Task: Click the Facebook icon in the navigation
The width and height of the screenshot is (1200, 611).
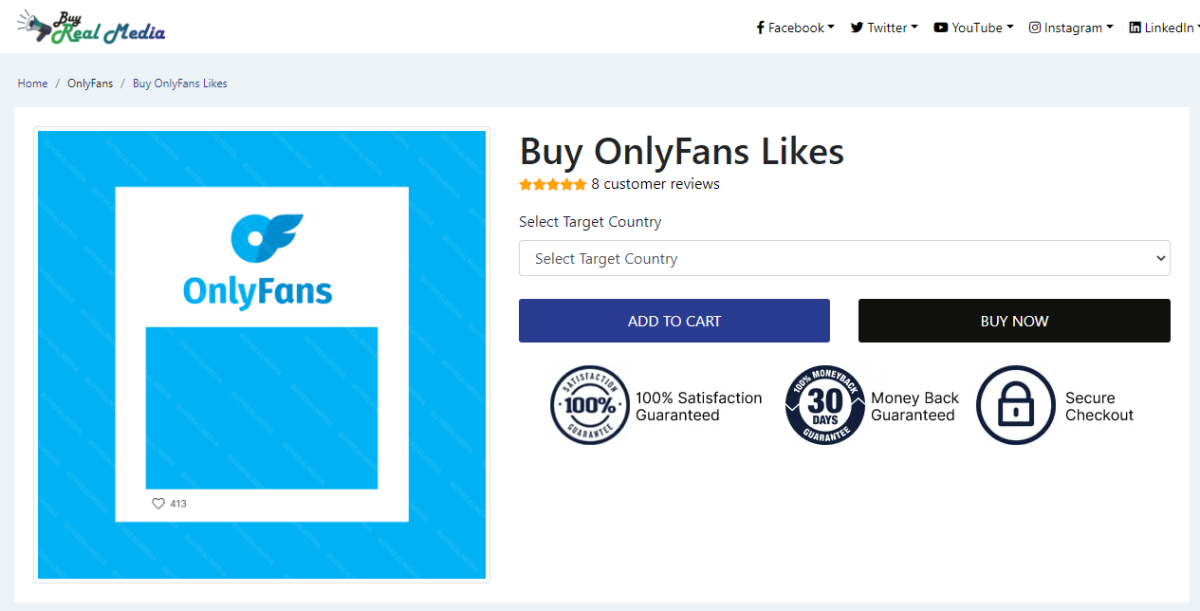Action: [761, 28]
